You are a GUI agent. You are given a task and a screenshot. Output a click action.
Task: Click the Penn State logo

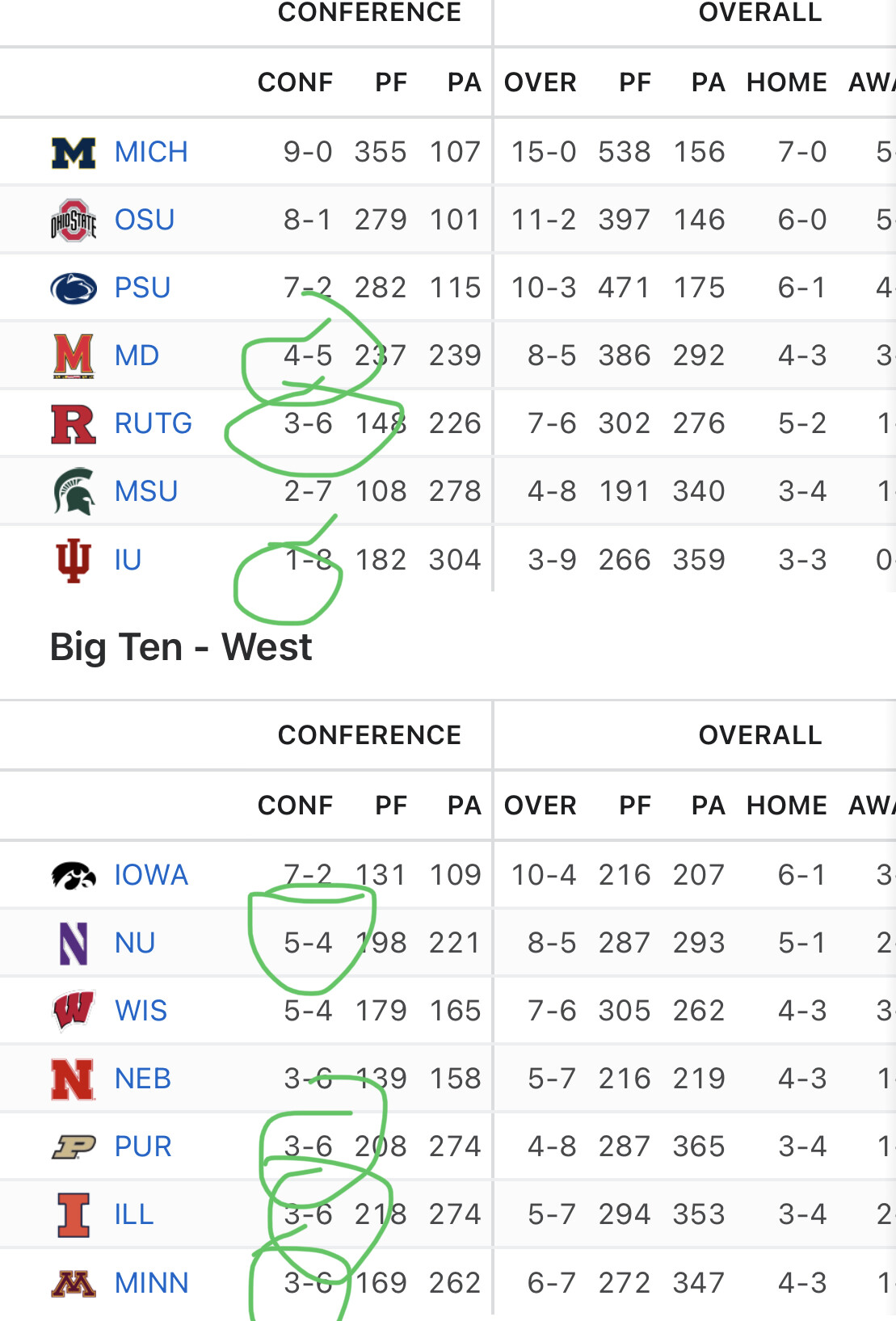tap(74, 288)
